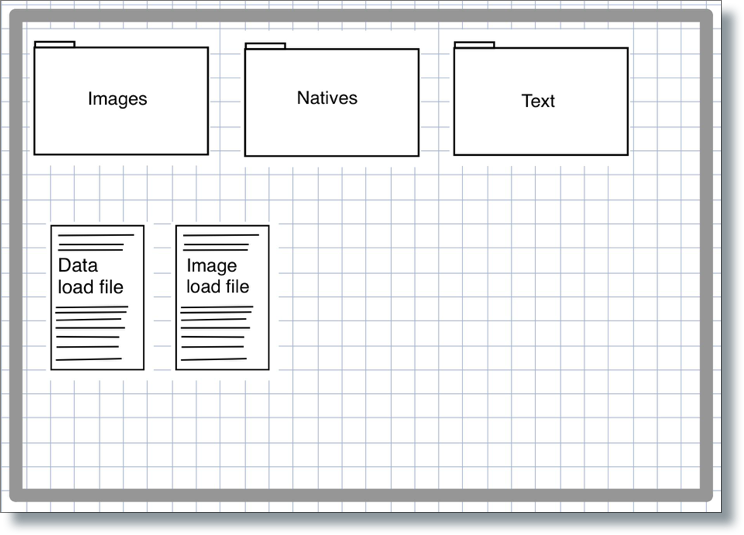Select the Data load file document

coord(97,297)
